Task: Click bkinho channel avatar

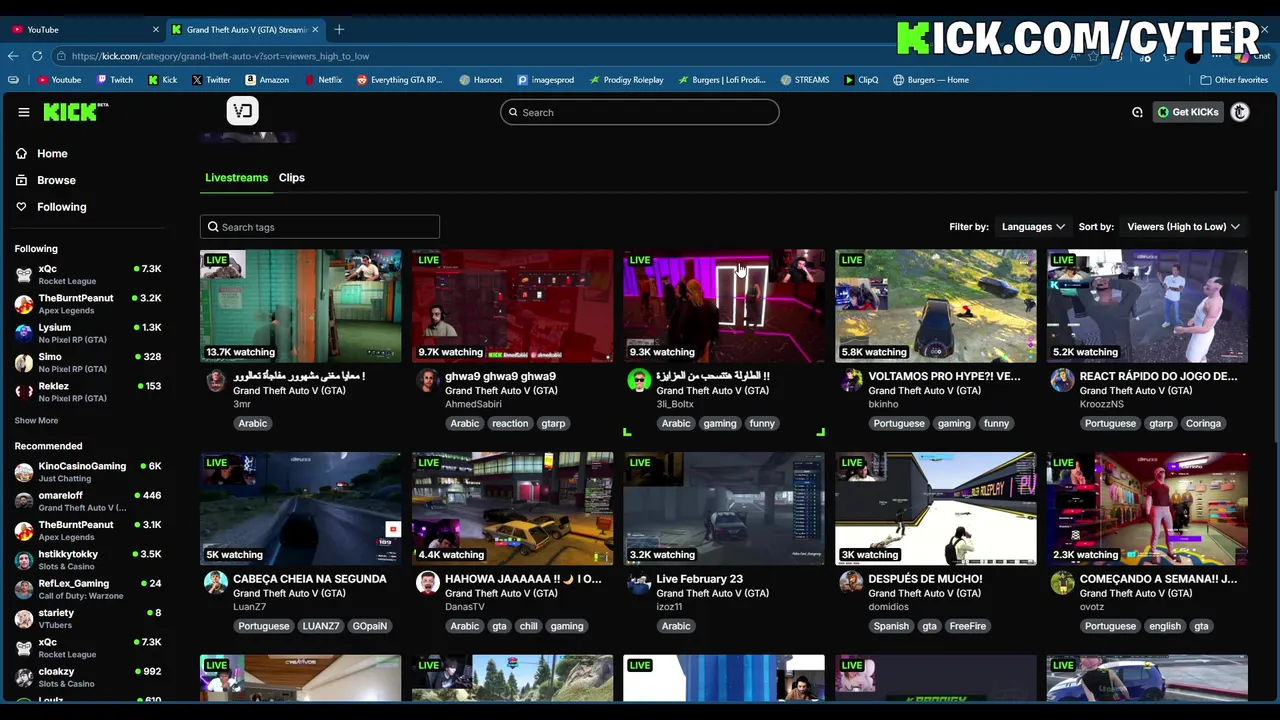Action: click(851, 380)
